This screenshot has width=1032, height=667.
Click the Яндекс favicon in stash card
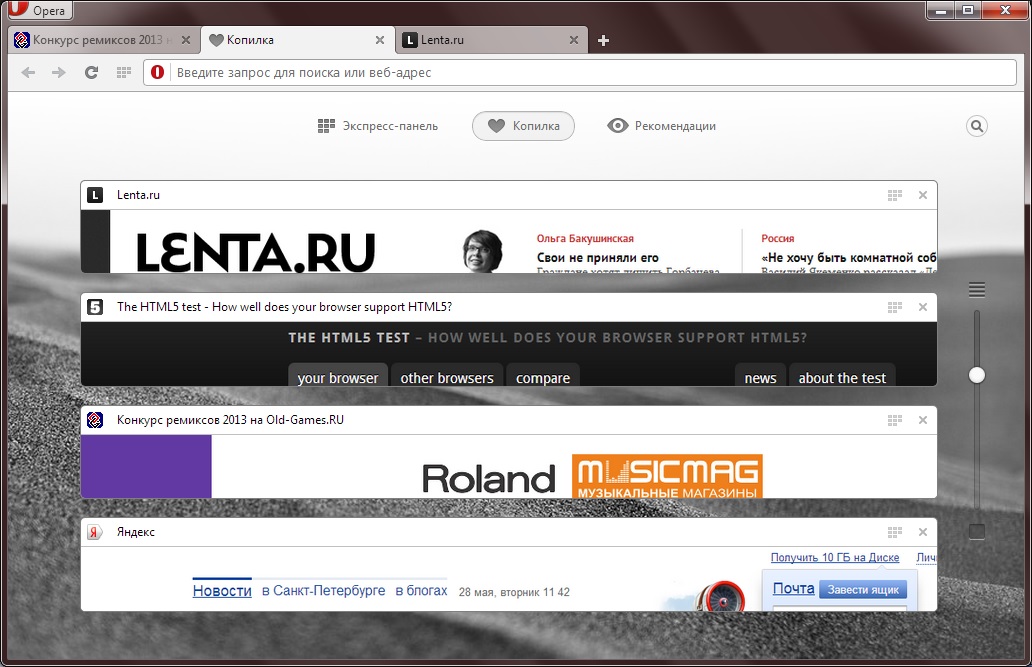pyautogui.click(x=95, y=532)
